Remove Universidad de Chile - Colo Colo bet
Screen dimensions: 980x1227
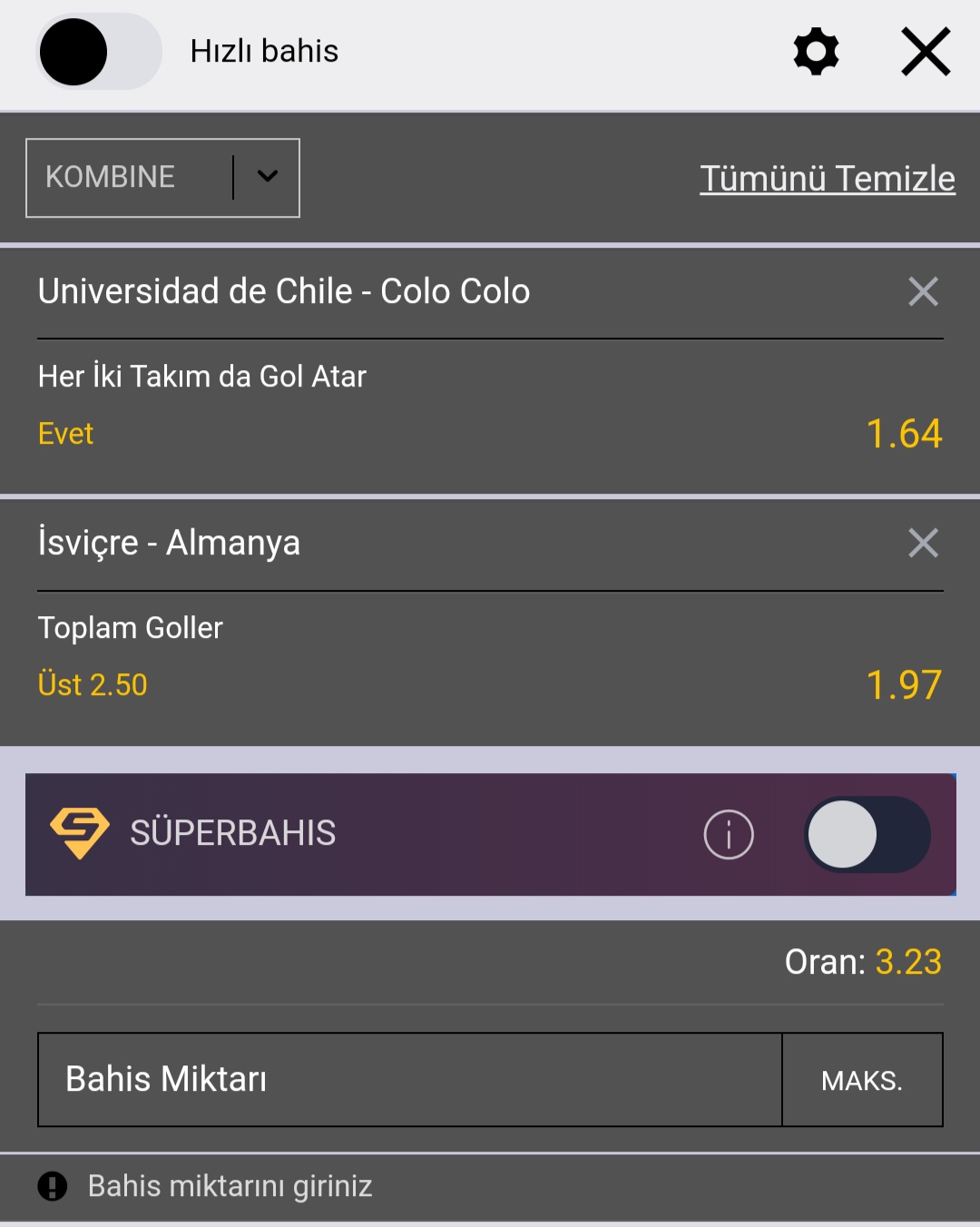tap(923, 291)
